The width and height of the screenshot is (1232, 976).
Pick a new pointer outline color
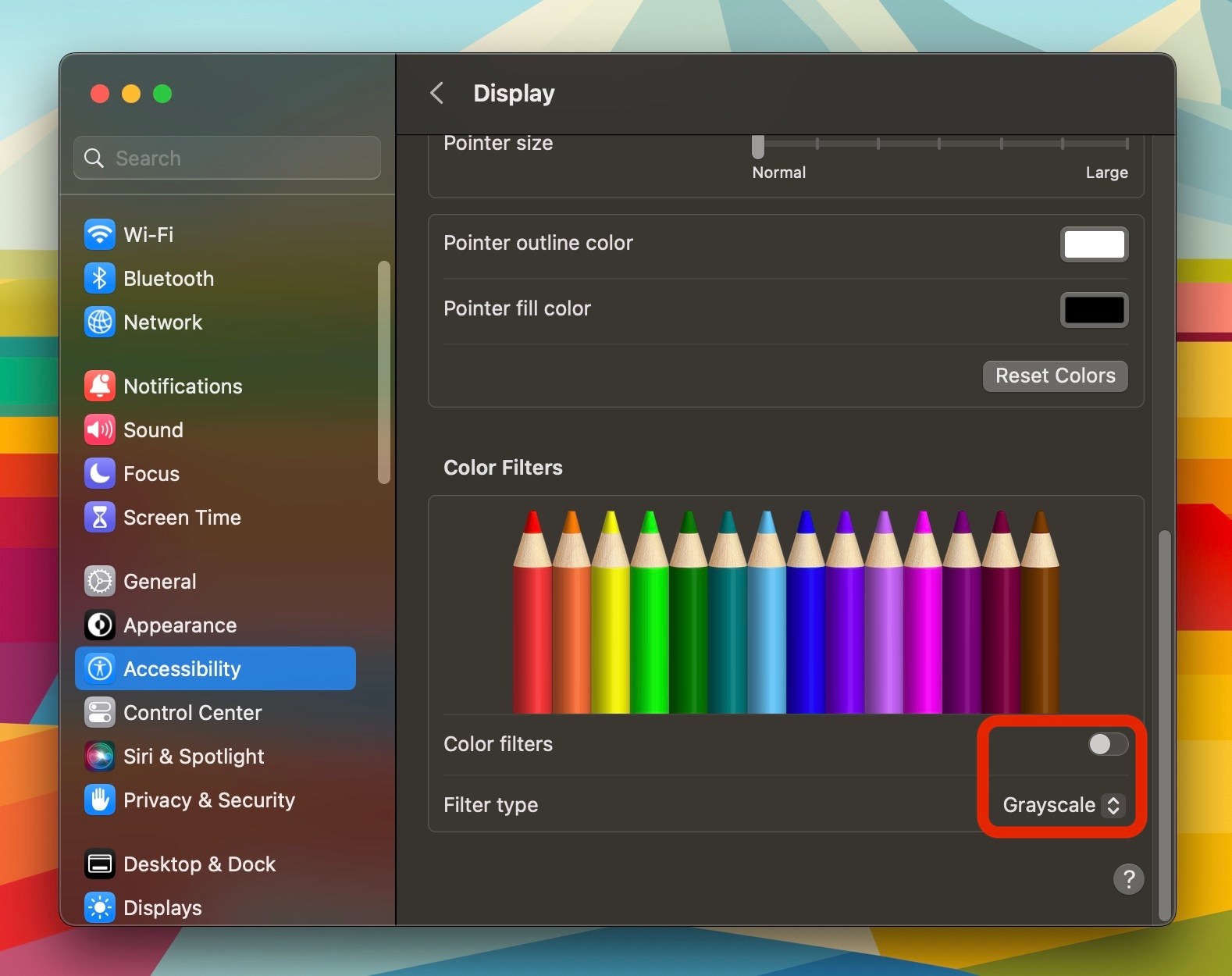click(x=1094, y=244)
